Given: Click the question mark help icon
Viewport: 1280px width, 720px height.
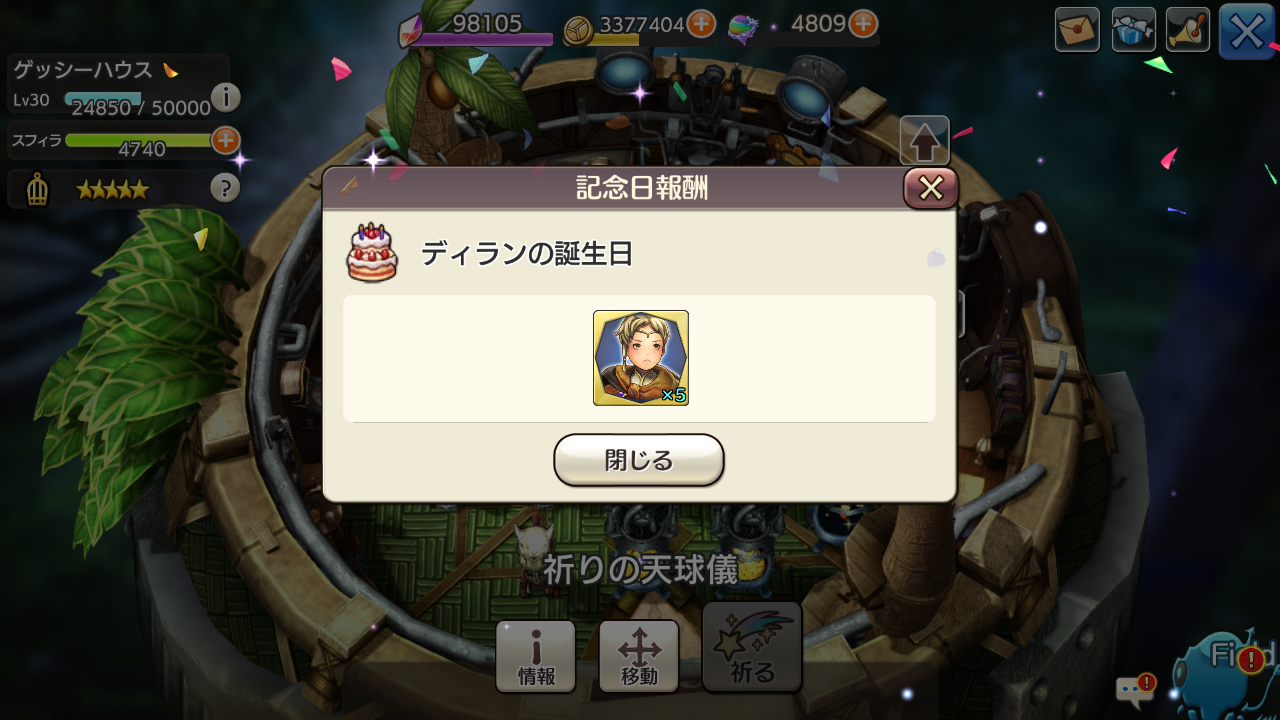Looking at the screenshot, I should 225,188.
